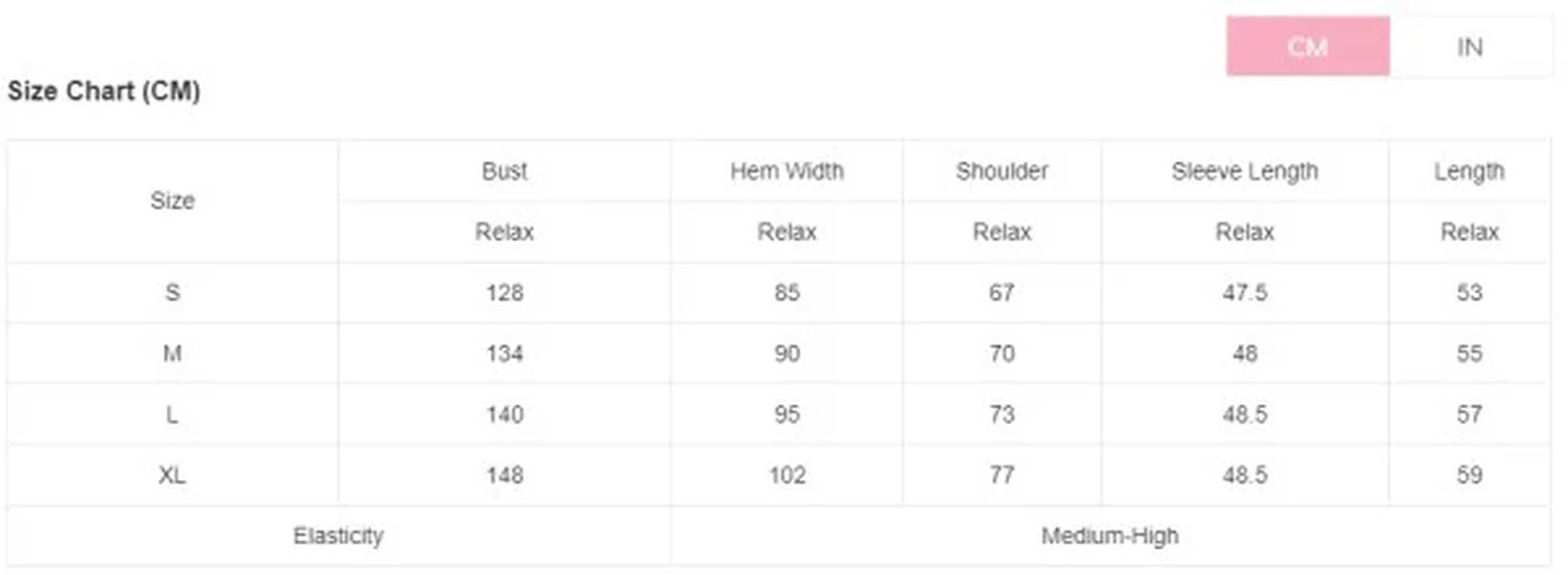The height and width of the screenshot is (575, 1568).
Task: Click the Hem Width column header
Action: 786,171
